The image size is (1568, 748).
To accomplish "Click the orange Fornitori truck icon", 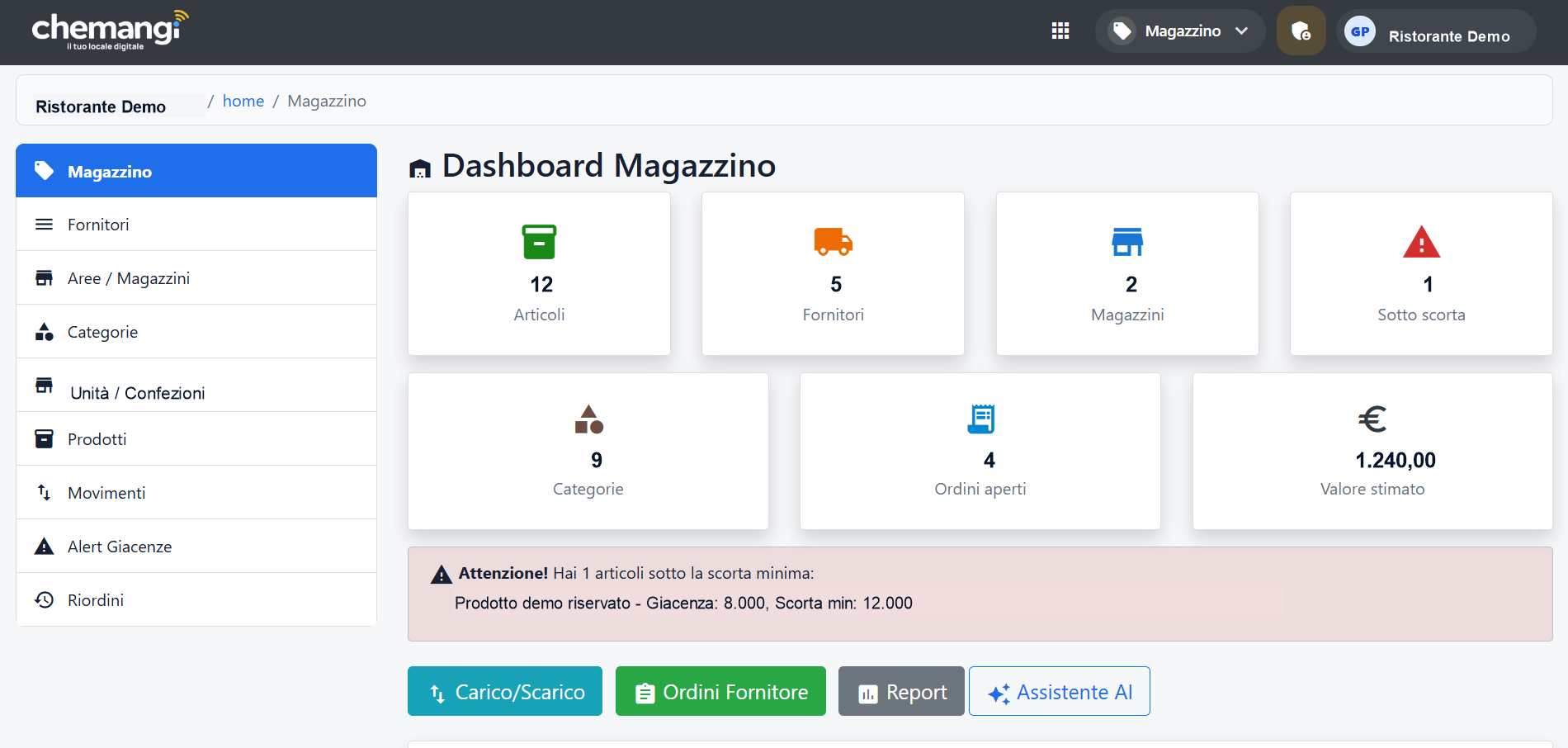I will (x=834, y=242).
